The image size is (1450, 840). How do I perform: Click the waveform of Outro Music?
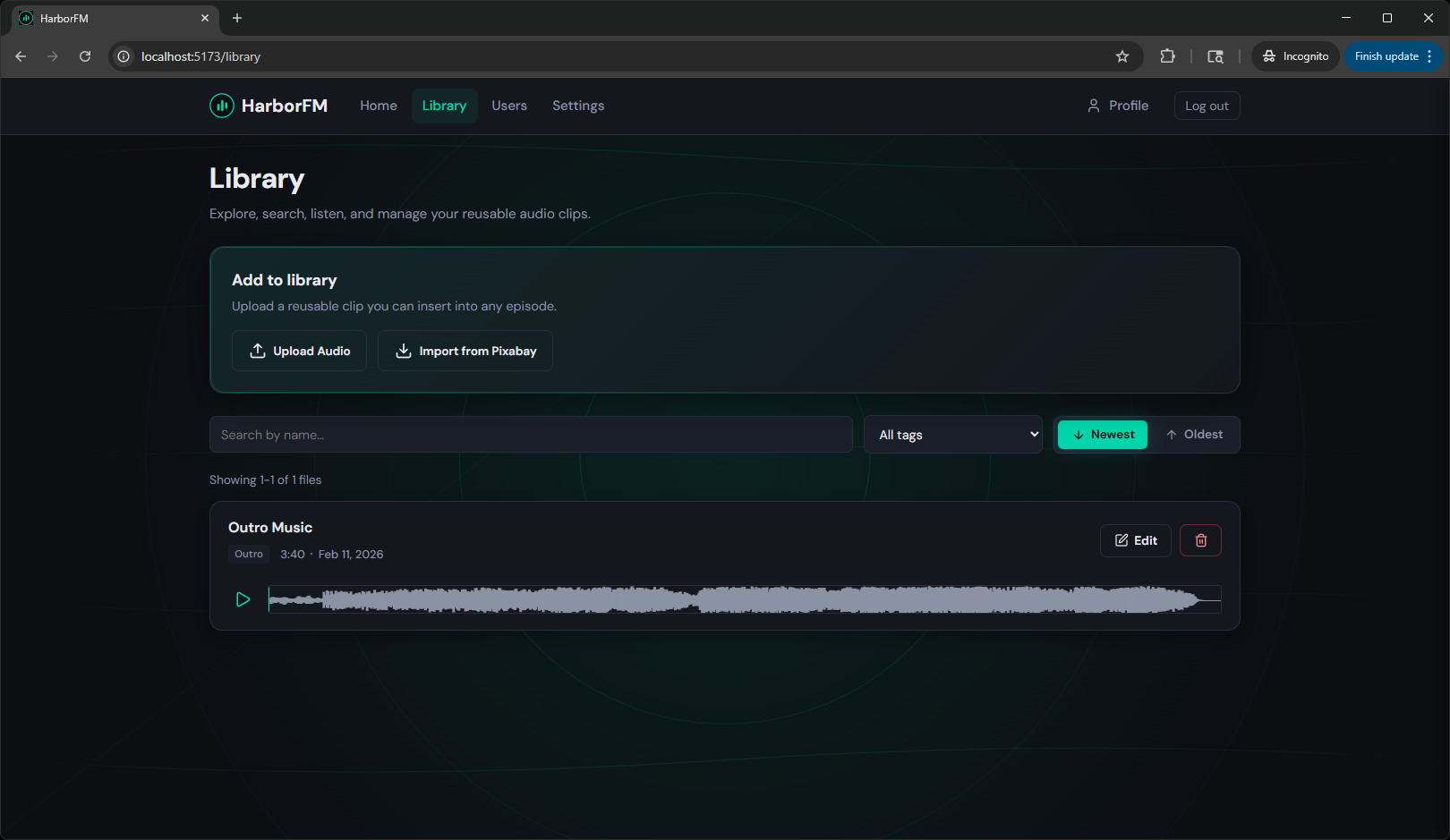point(743,599)
